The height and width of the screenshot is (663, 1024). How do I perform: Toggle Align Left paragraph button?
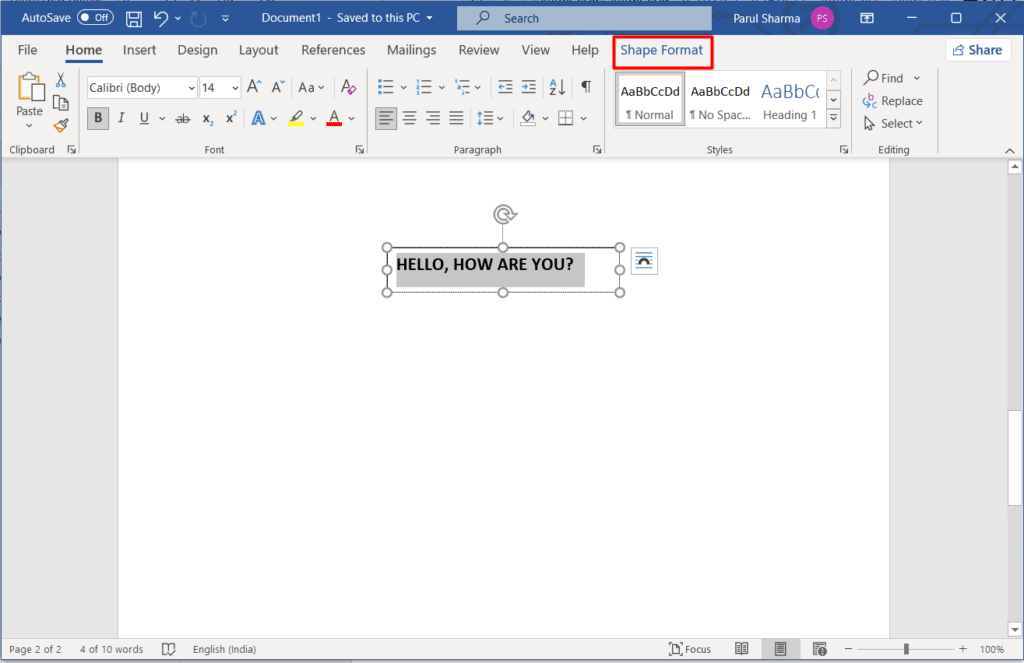(386, 118)
